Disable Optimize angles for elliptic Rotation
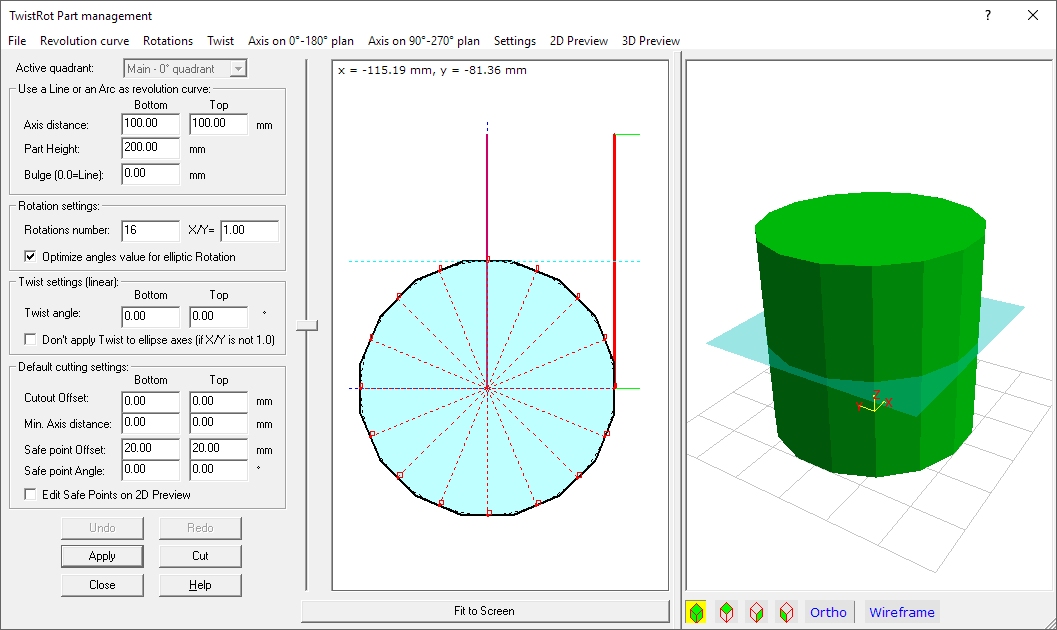 tap(29, 257)
